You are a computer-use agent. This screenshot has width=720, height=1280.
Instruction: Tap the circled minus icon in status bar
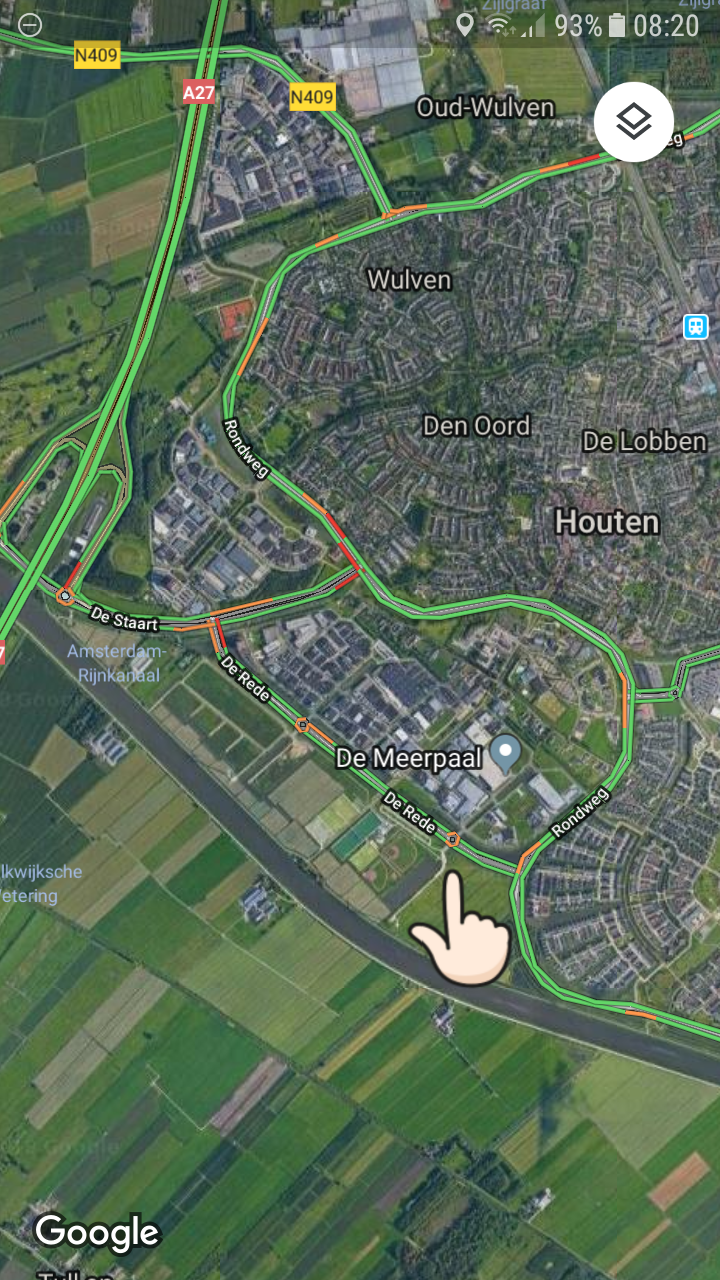(31, 25)
